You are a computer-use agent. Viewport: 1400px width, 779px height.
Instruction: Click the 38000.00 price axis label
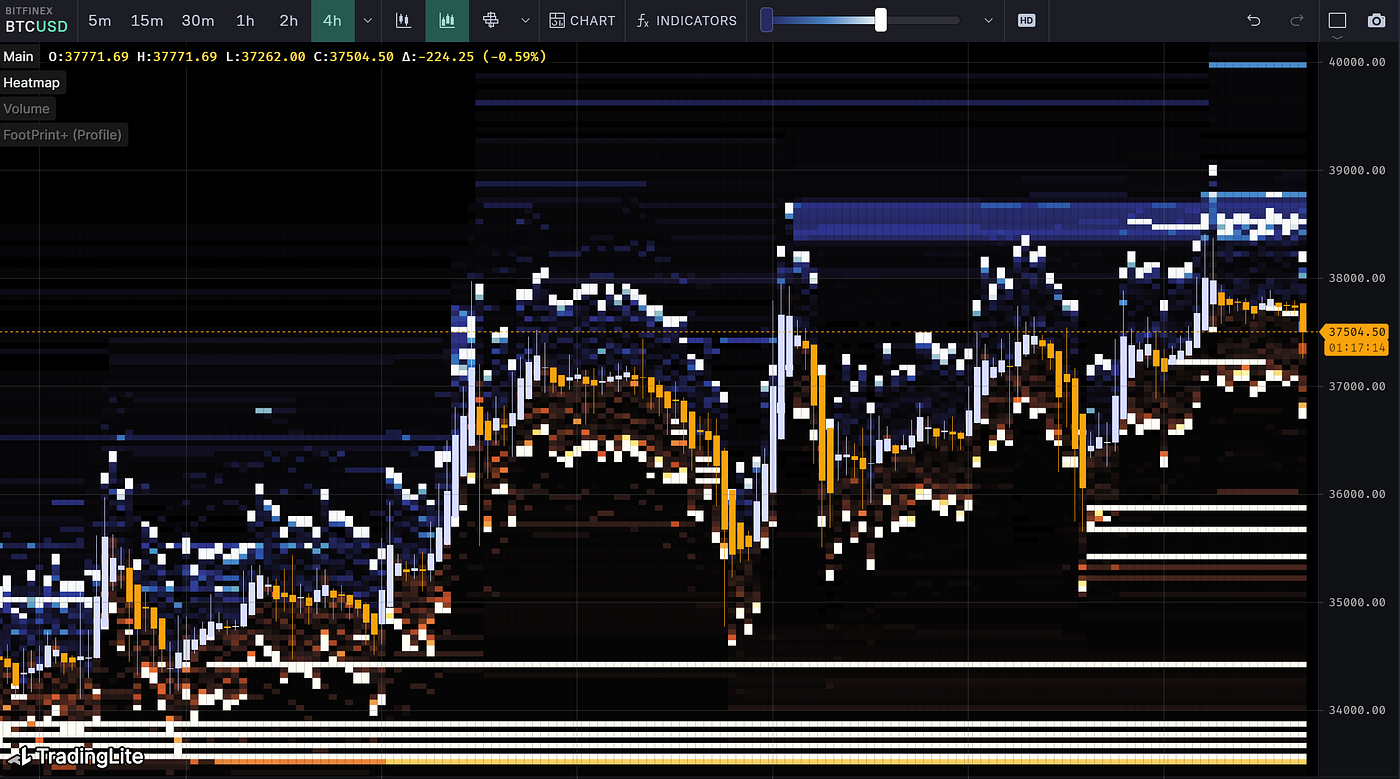1357,278
